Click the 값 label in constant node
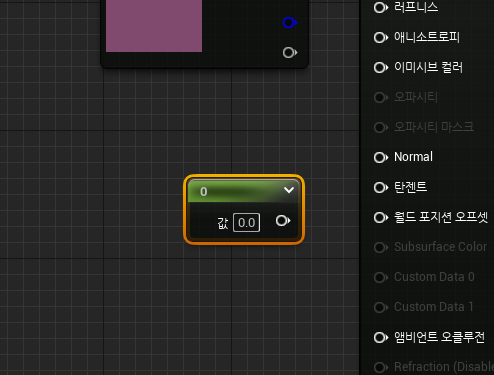Screen dimensions: 494x375 223,223
